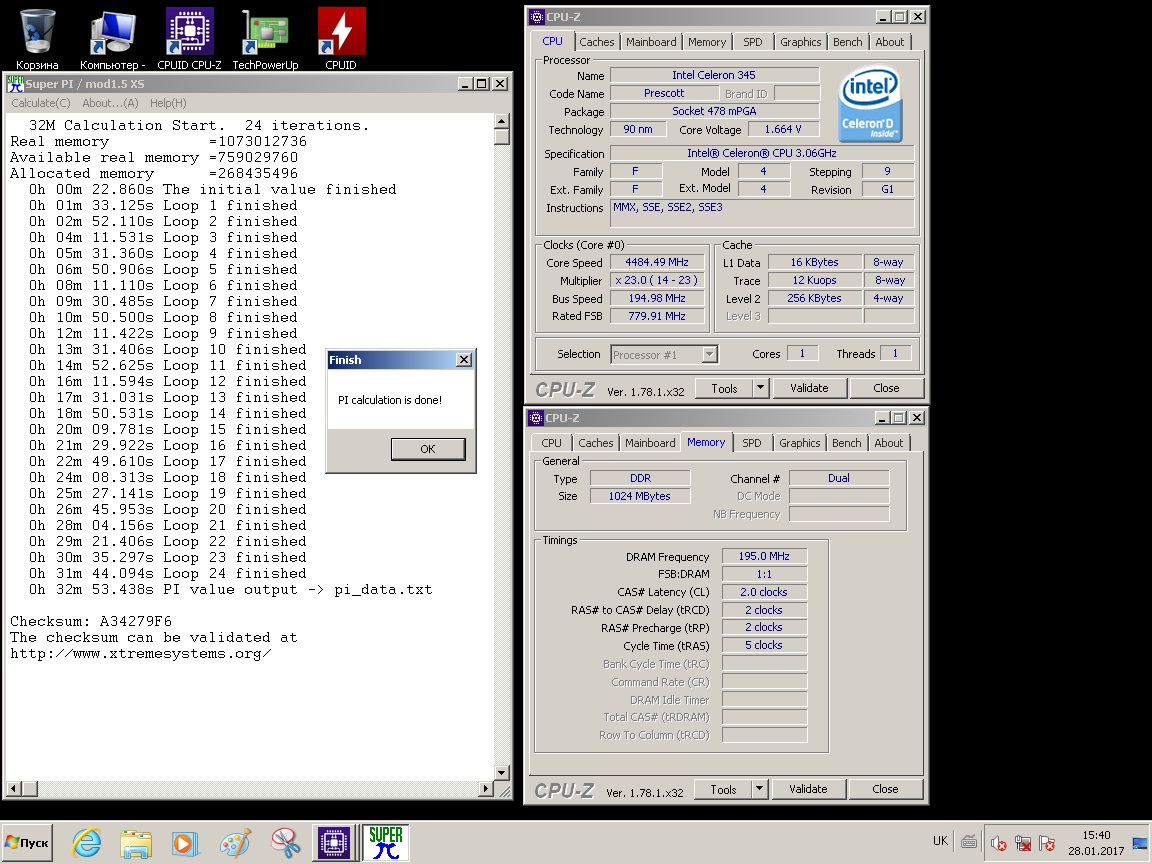Switch to Mainboard tab in upper CPU-Z
This screenshot has height=864, width=1152.
click(651, 42)
